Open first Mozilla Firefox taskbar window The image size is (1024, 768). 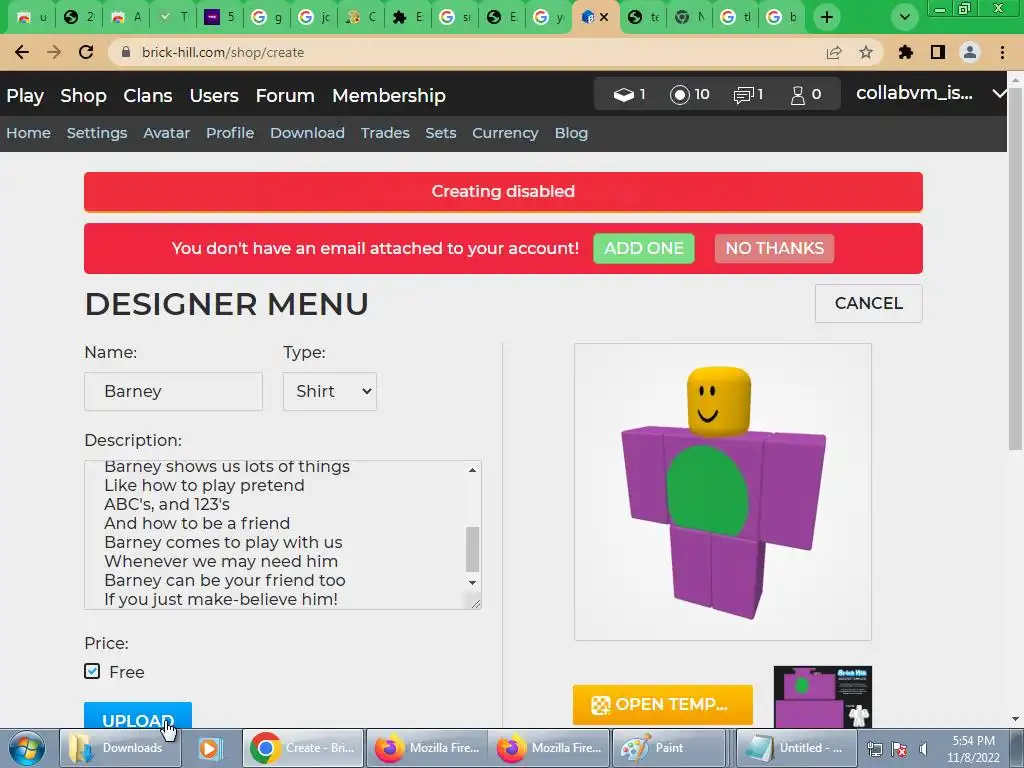425,748
